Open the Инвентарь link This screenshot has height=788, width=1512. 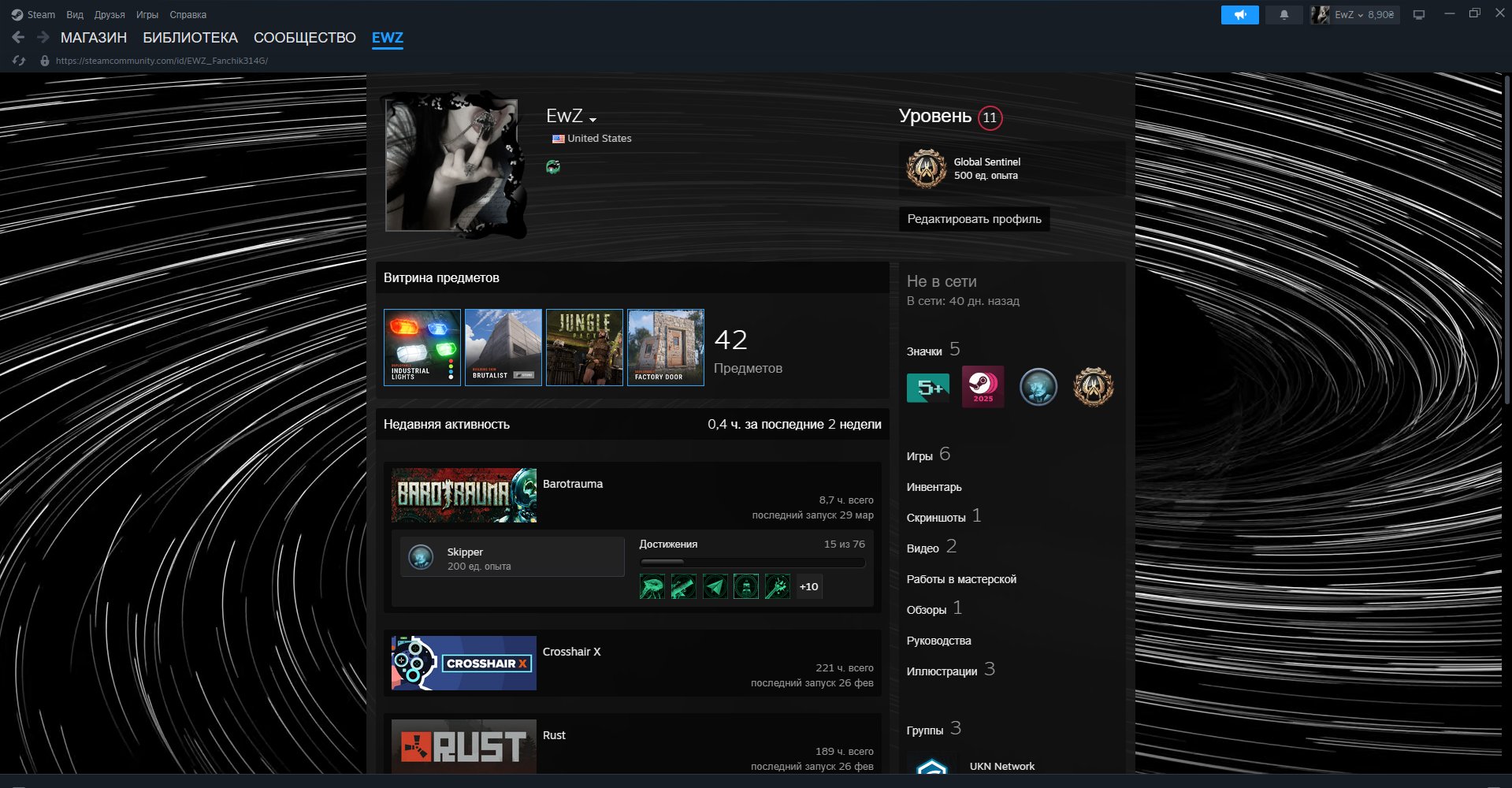point(934,487)
